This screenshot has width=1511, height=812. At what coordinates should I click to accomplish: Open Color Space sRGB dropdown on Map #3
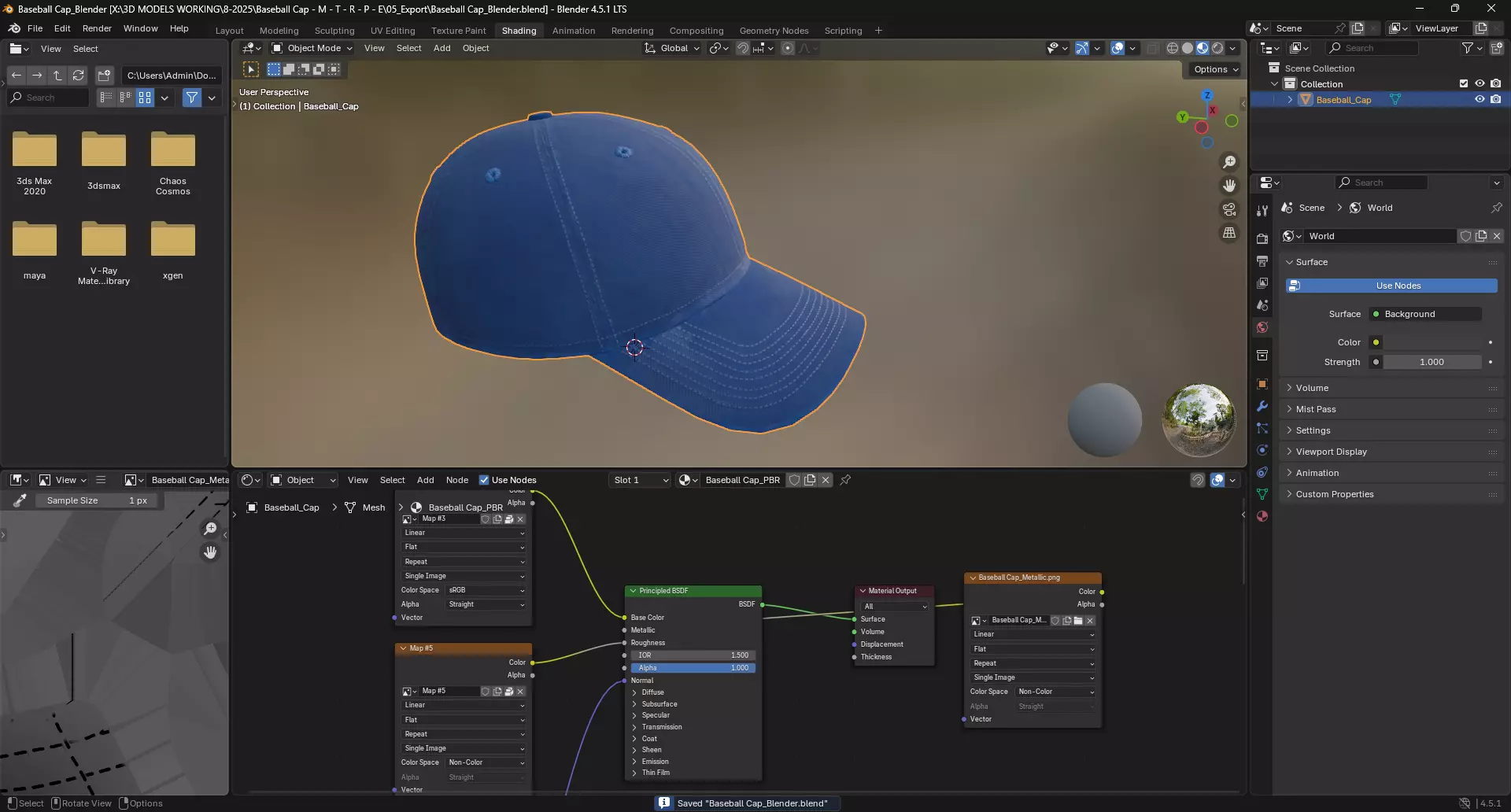(x=486, y=590)
